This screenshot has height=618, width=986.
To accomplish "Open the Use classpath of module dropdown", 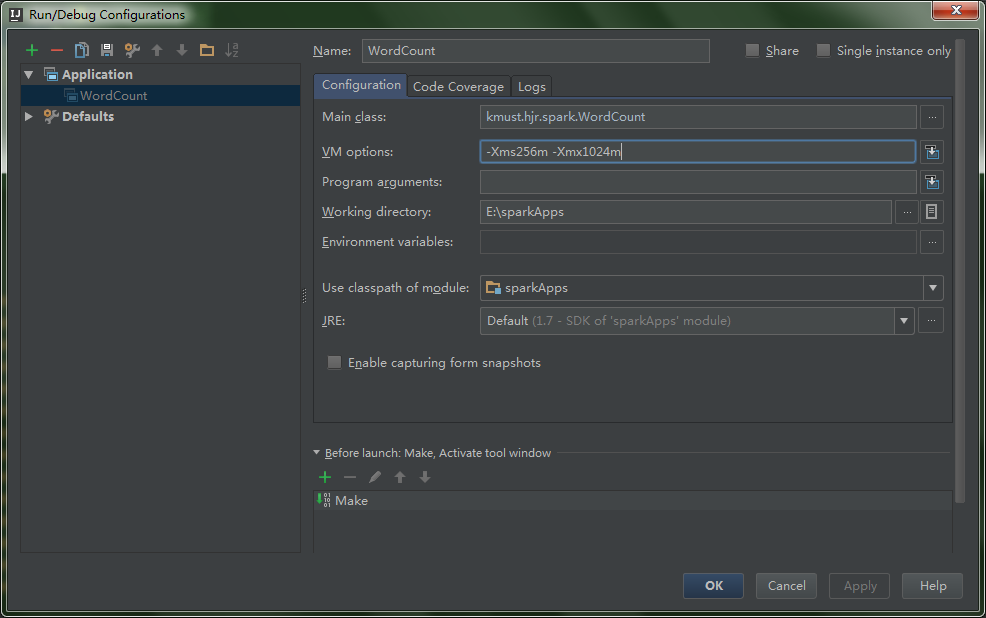I will coord(932,288).
